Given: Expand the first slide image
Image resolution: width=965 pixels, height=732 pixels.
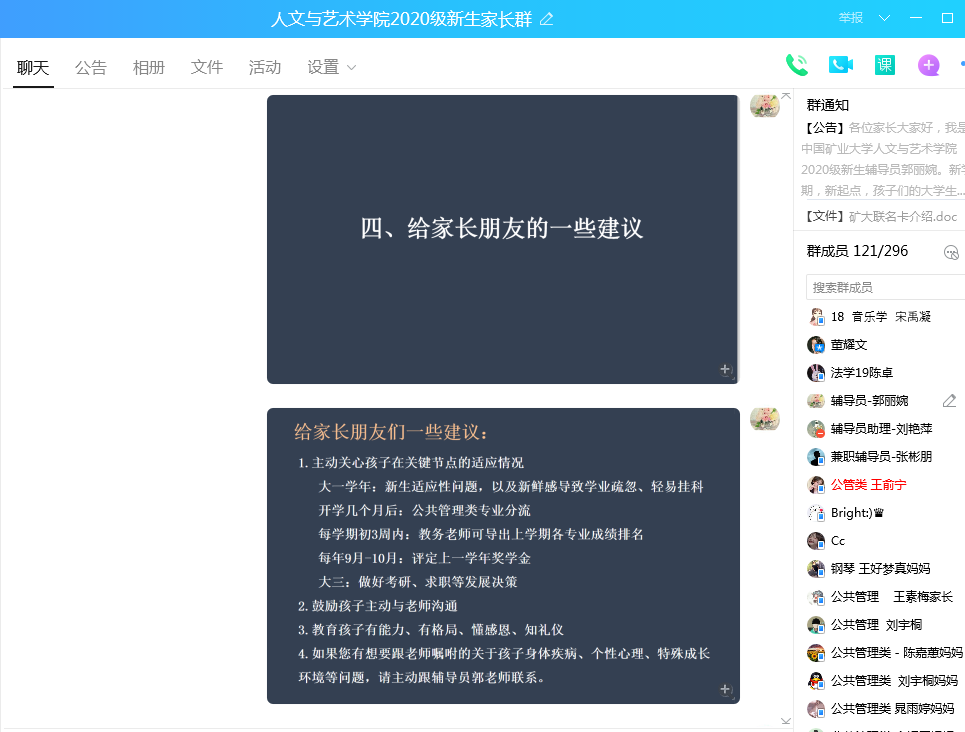Looking at the screenshot, I should pyautogui.click(x=726, y=370).
